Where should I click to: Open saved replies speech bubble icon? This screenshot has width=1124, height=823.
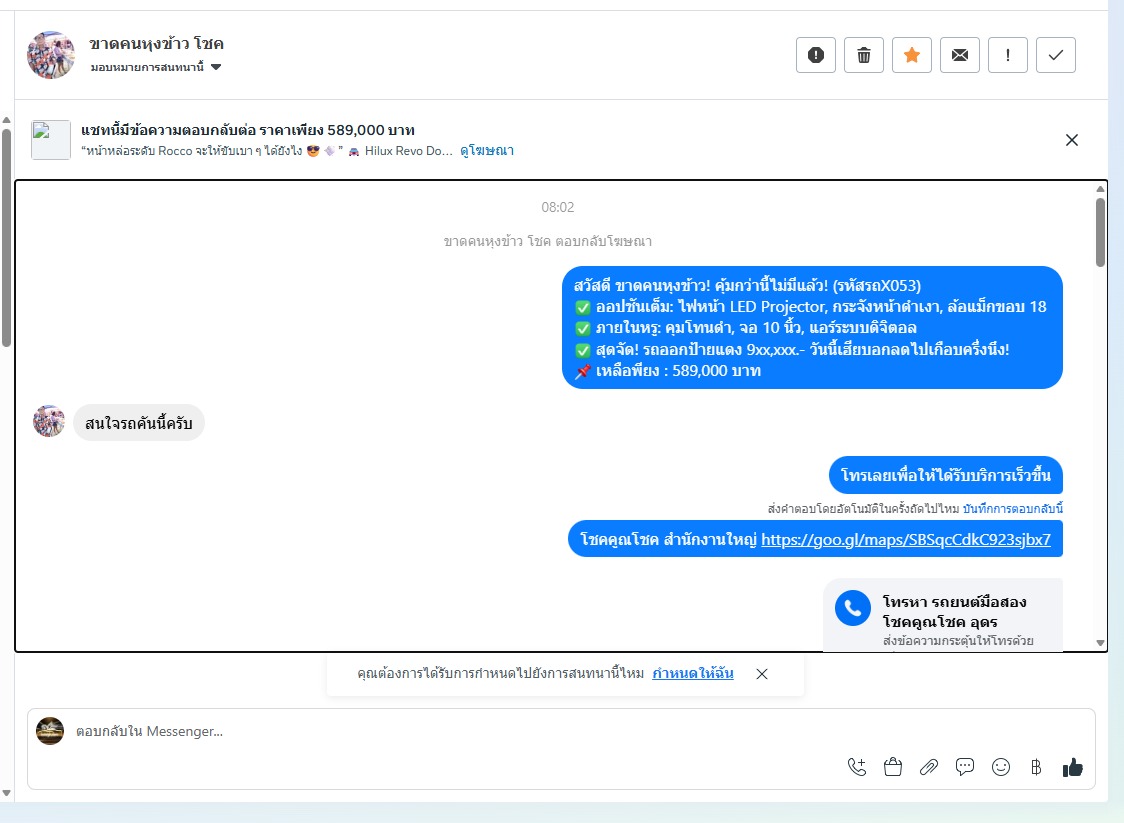tap(965, 767)
